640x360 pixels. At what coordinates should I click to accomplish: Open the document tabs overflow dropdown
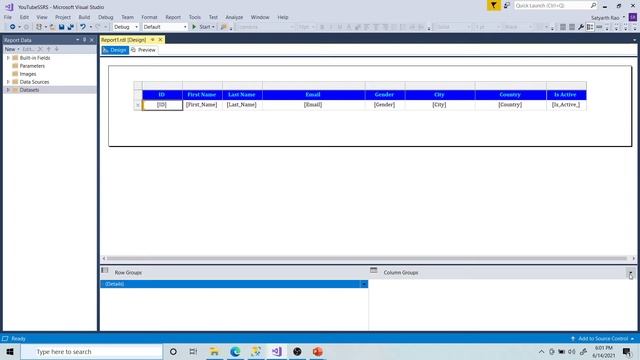pos(634,40)
